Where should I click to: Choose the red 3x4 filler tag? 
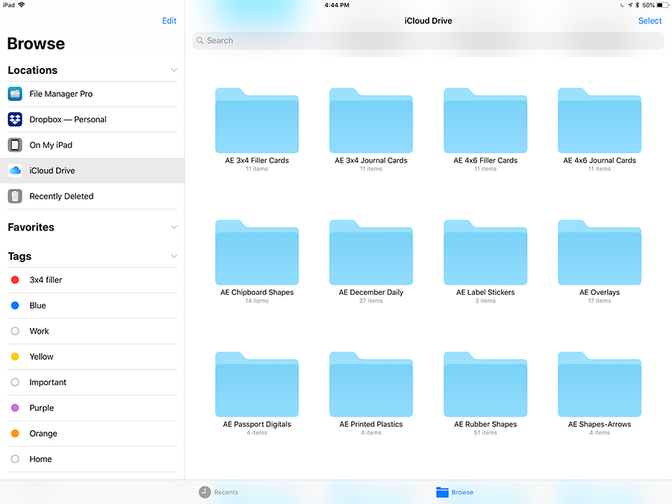(15, 280)
